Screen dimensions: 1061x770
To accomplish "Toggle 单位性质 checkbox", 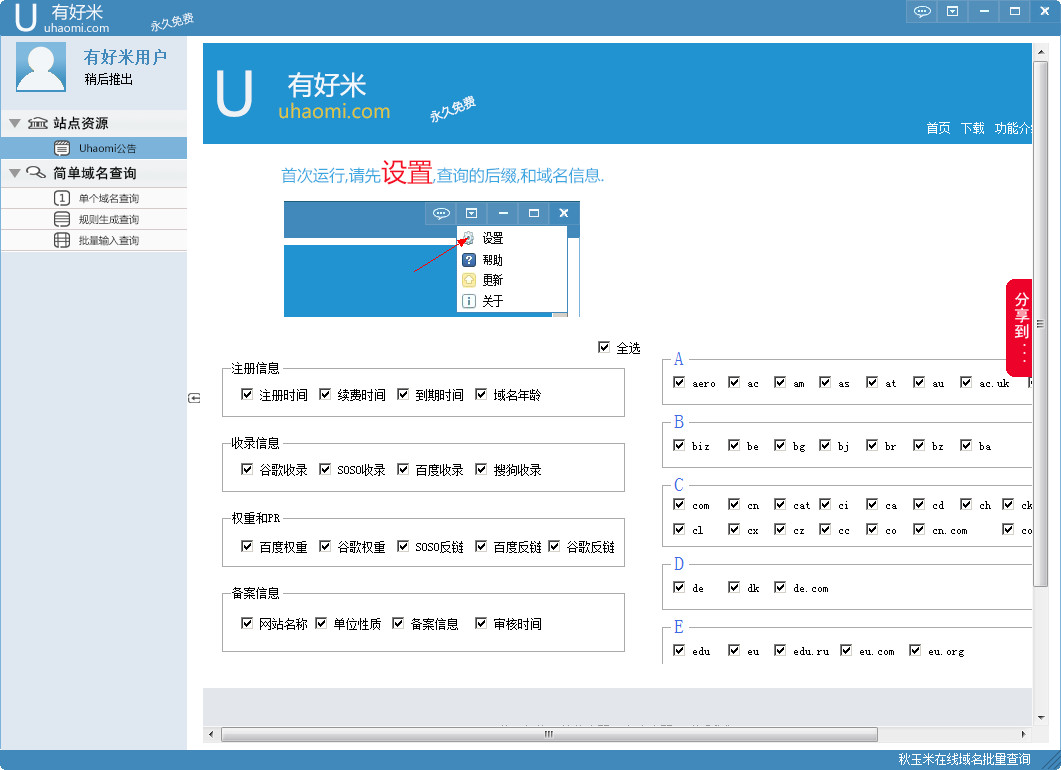I will (321, 623).
